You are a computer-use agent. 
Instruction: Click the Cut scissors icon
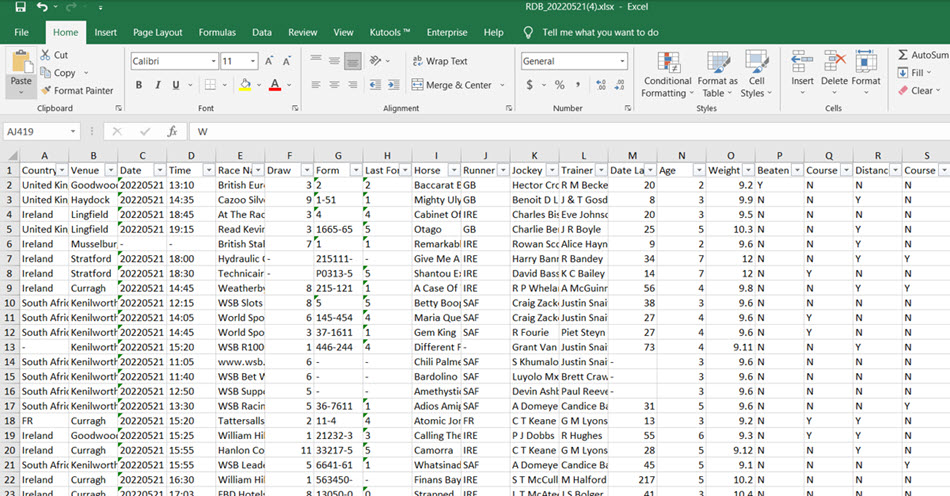[46, 55]
